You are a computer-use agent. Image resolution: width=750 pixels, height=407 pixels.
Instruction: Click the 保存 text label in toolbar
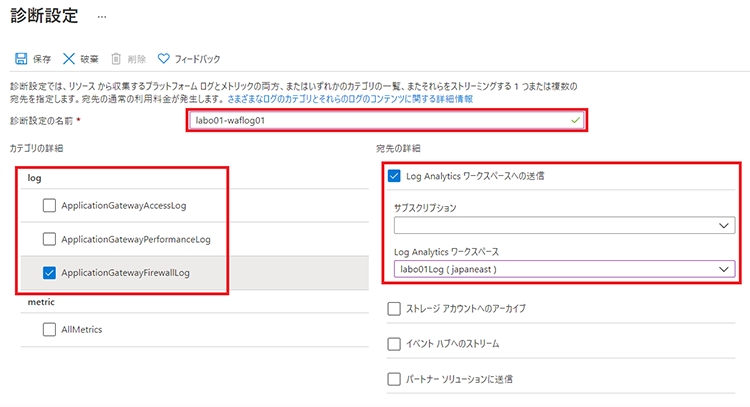[42, 59]
